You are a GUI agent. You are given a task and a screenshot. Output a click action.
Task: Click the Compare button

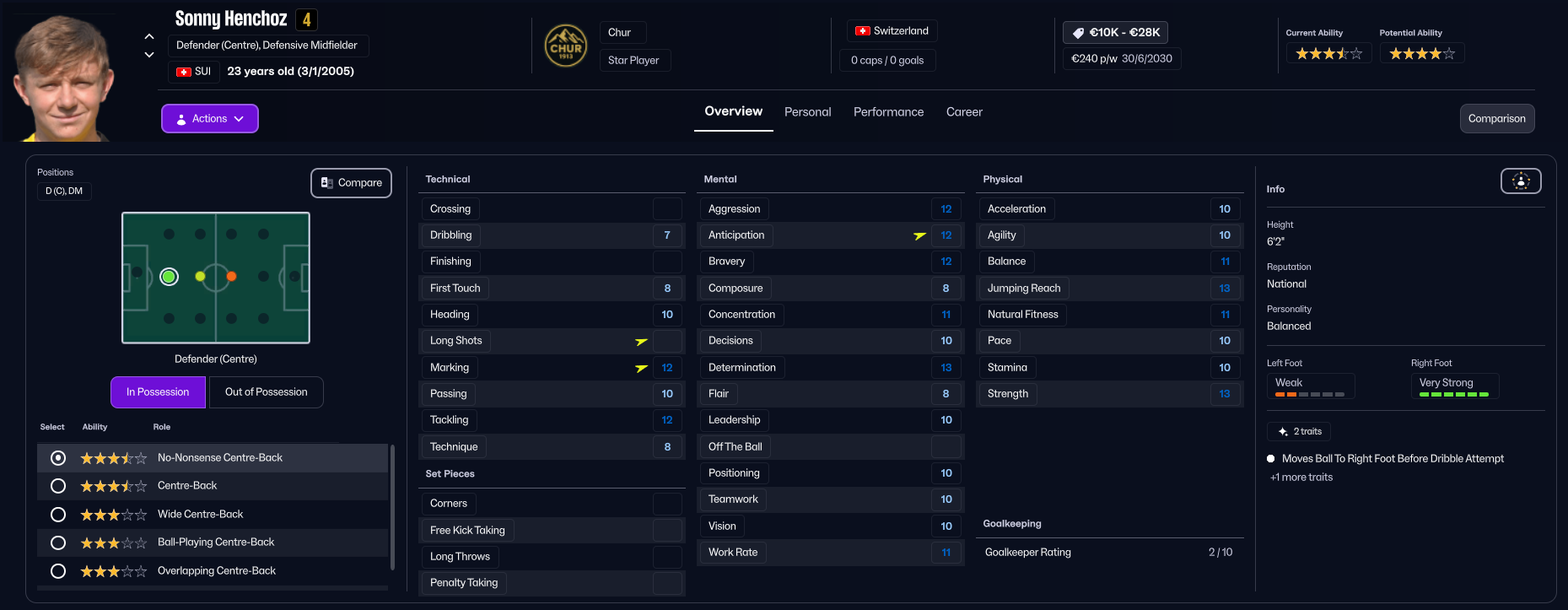pos(351,183)
